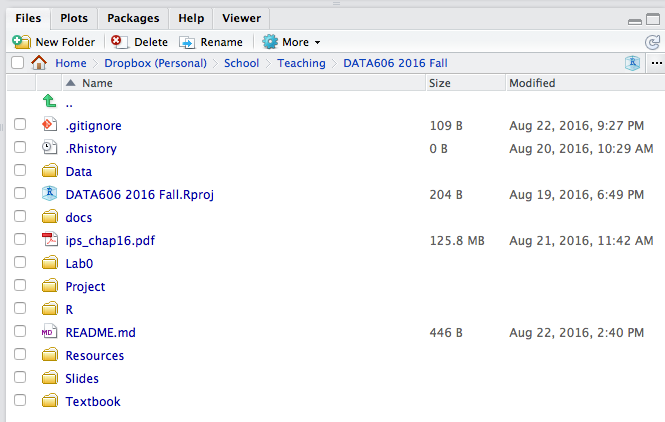Click the New Folder icon
665x422 pixels.
pos(21,42)
